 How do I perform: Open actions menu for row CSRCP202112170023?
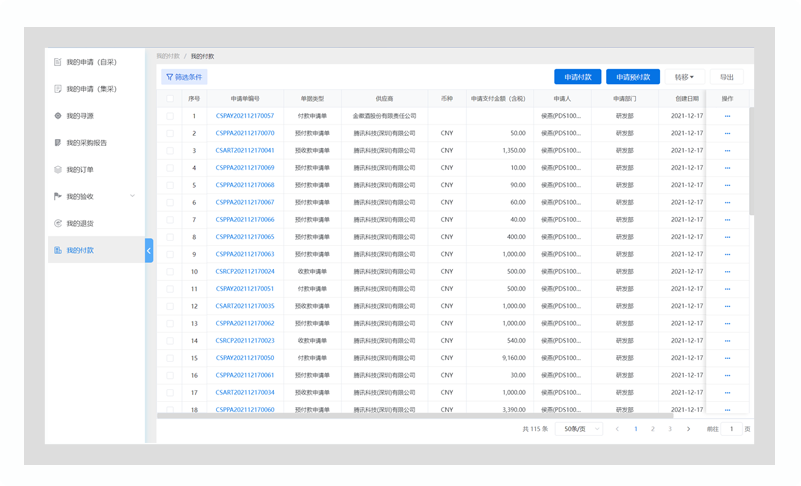click(x=727, y=341)
